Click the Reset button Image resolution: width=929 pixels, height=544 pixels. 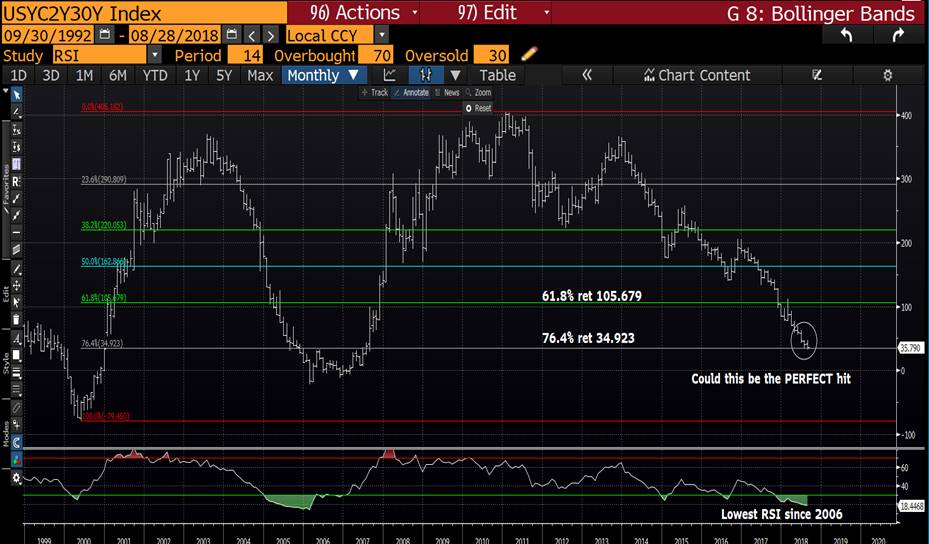[x=478, y=108]
